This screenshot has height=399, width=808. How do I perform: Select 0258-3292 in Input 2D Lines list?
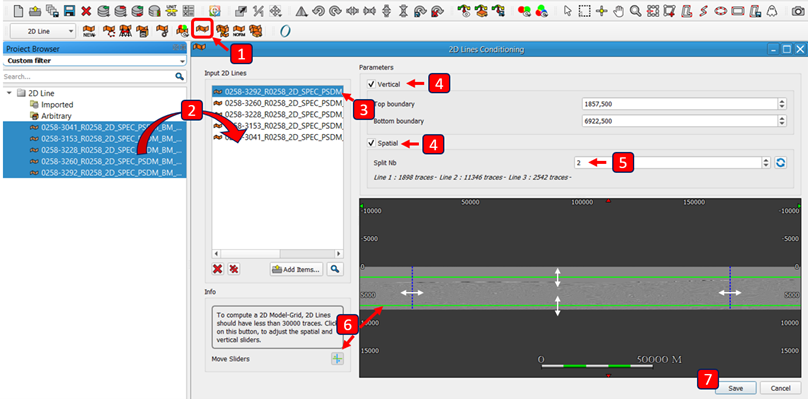(x=278, y=92)
